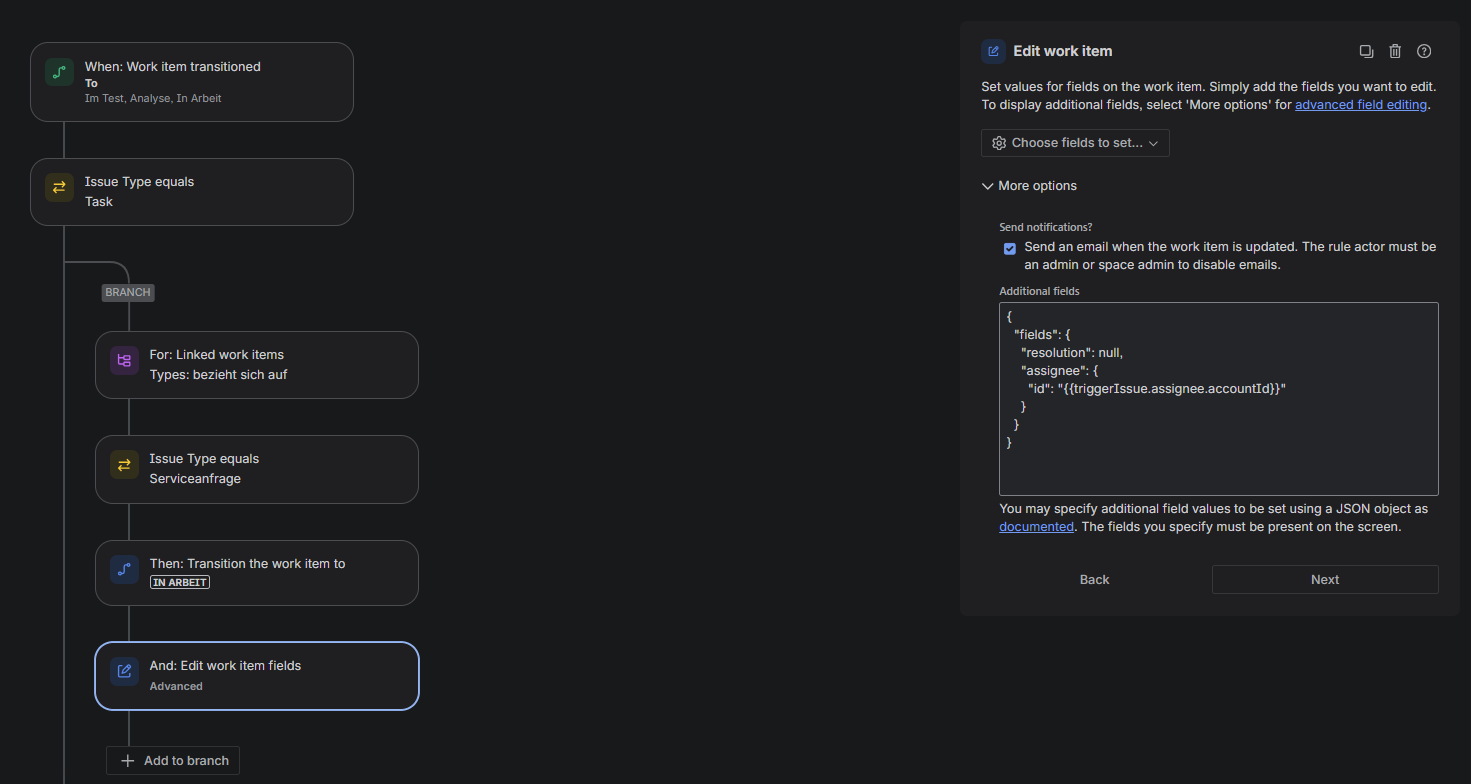Click the 'Advanced' subtitle under Edit work item fields
Image resolution: width=1471 pixels, height=784 pixels.
point(176,686)
